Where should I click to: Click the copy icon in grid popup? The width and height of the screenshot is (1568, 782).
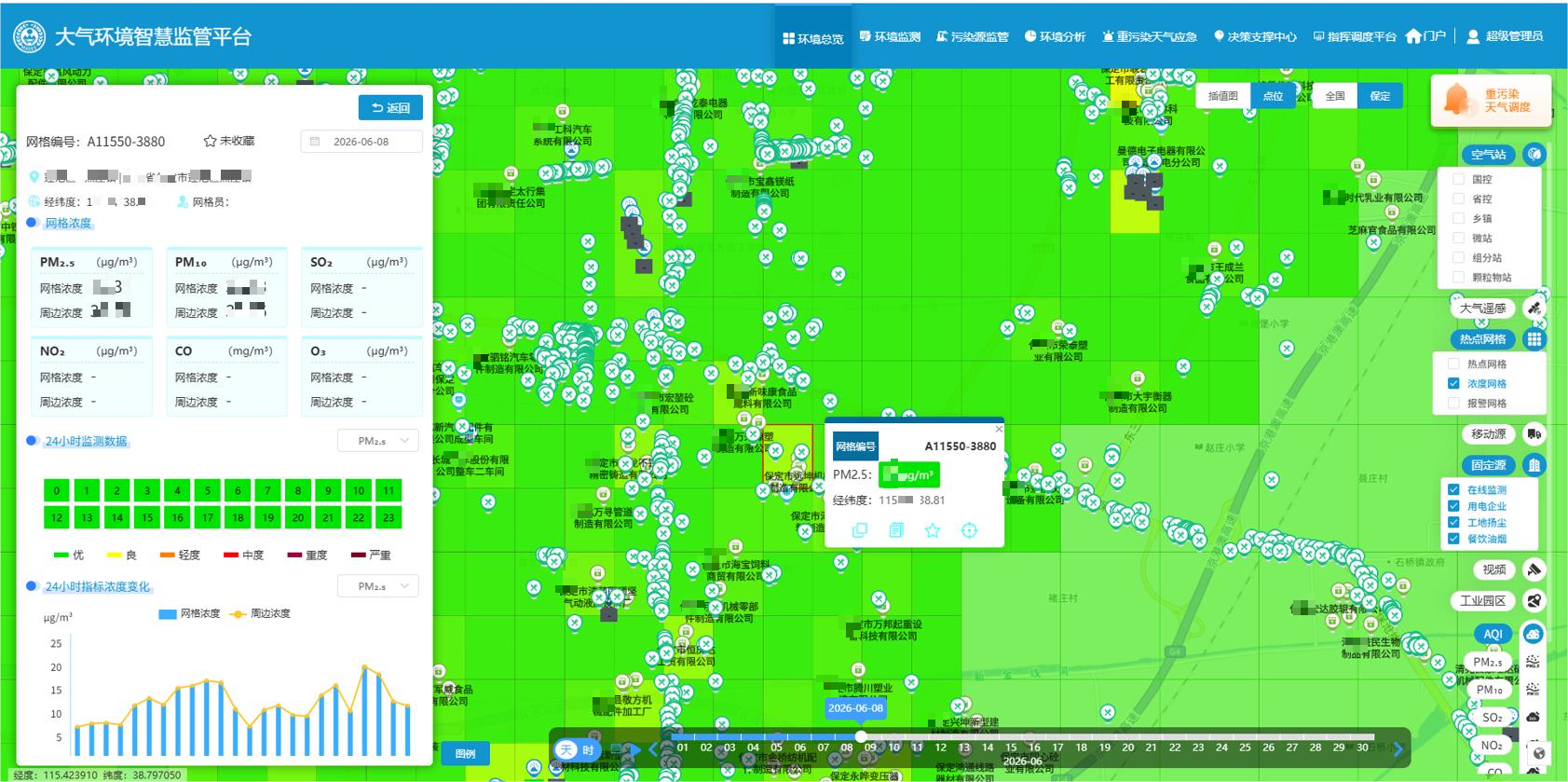pyautogui.click(x=860, y=530)
